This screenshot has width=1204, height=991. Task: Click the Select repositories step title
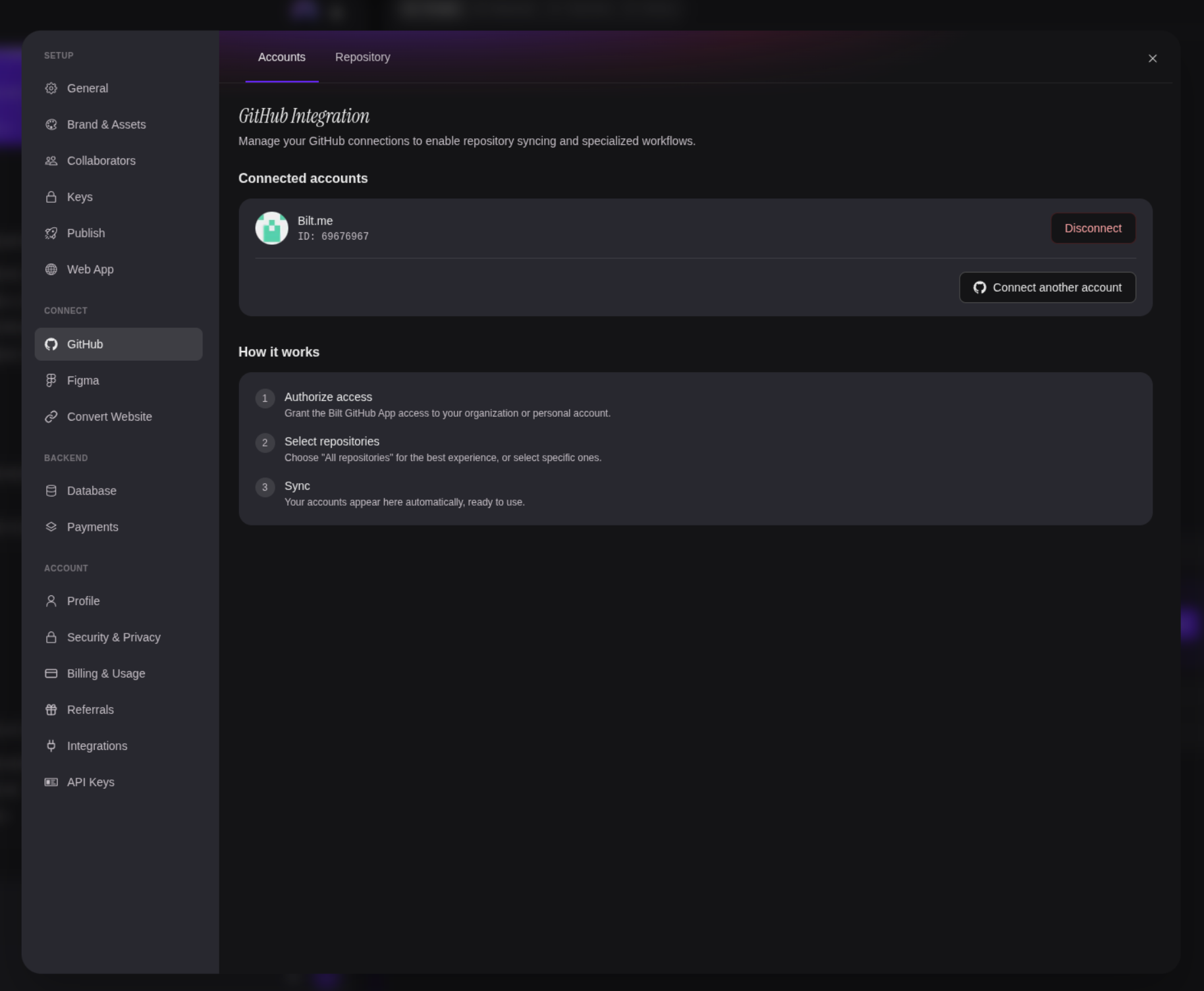(332, 441)
